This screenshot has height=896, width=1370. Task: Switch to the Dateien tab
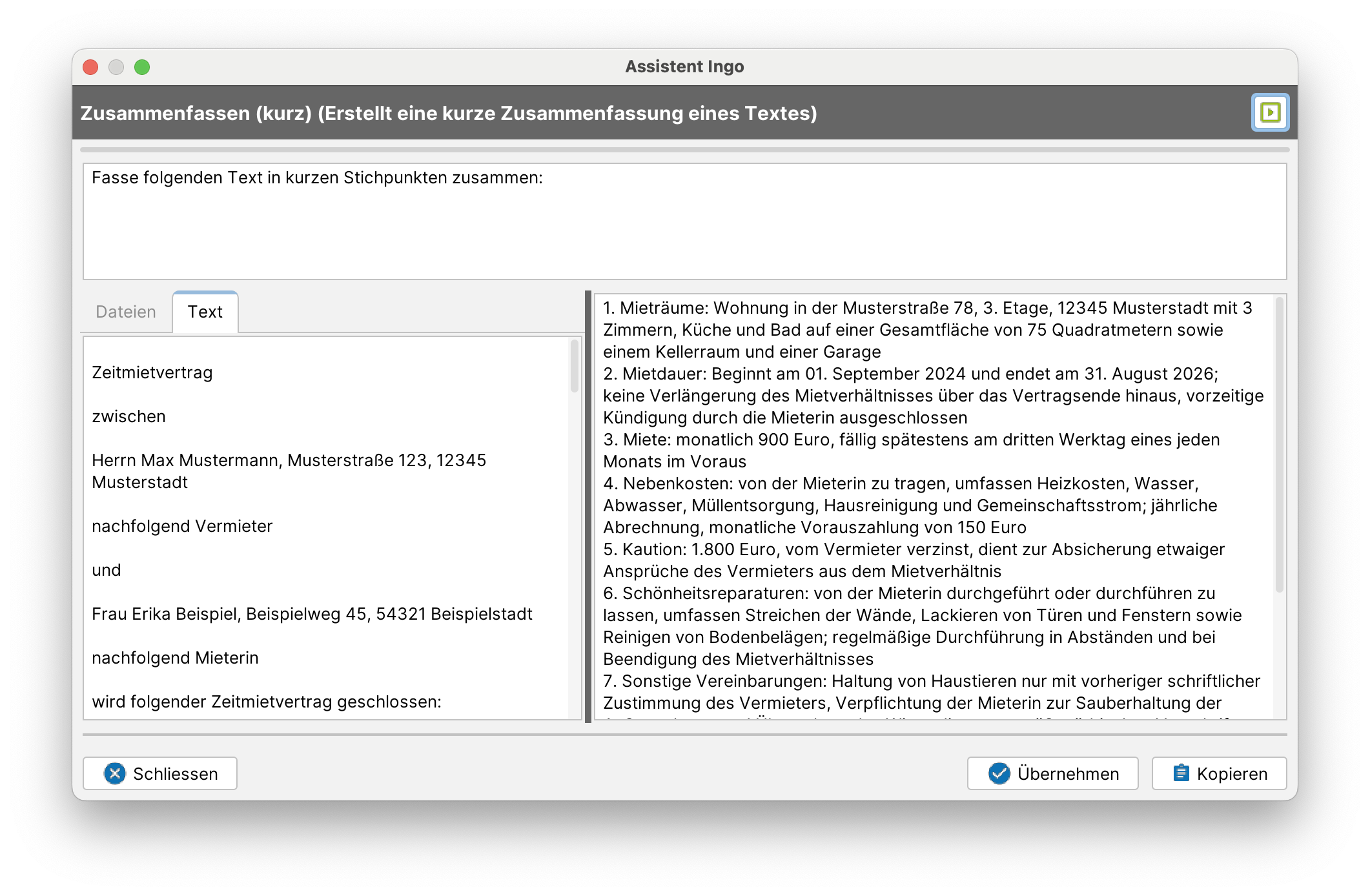(126, 312)
